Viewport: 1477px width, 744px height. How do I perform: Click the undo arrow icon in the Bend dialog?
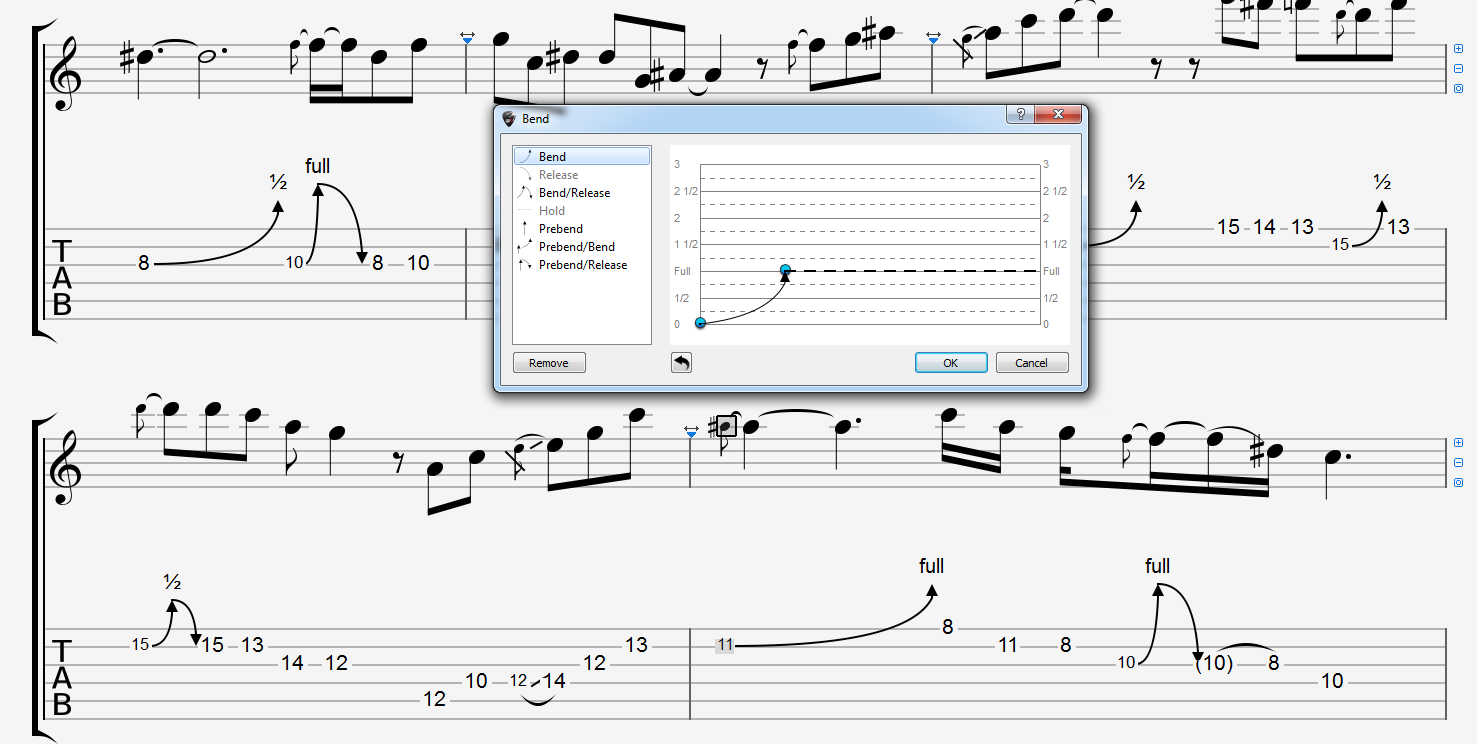click(x=681, y=362)
